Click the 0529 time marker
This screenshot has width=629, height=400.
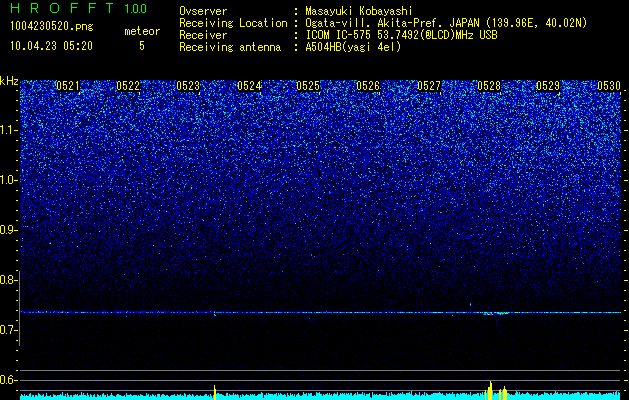548,86
